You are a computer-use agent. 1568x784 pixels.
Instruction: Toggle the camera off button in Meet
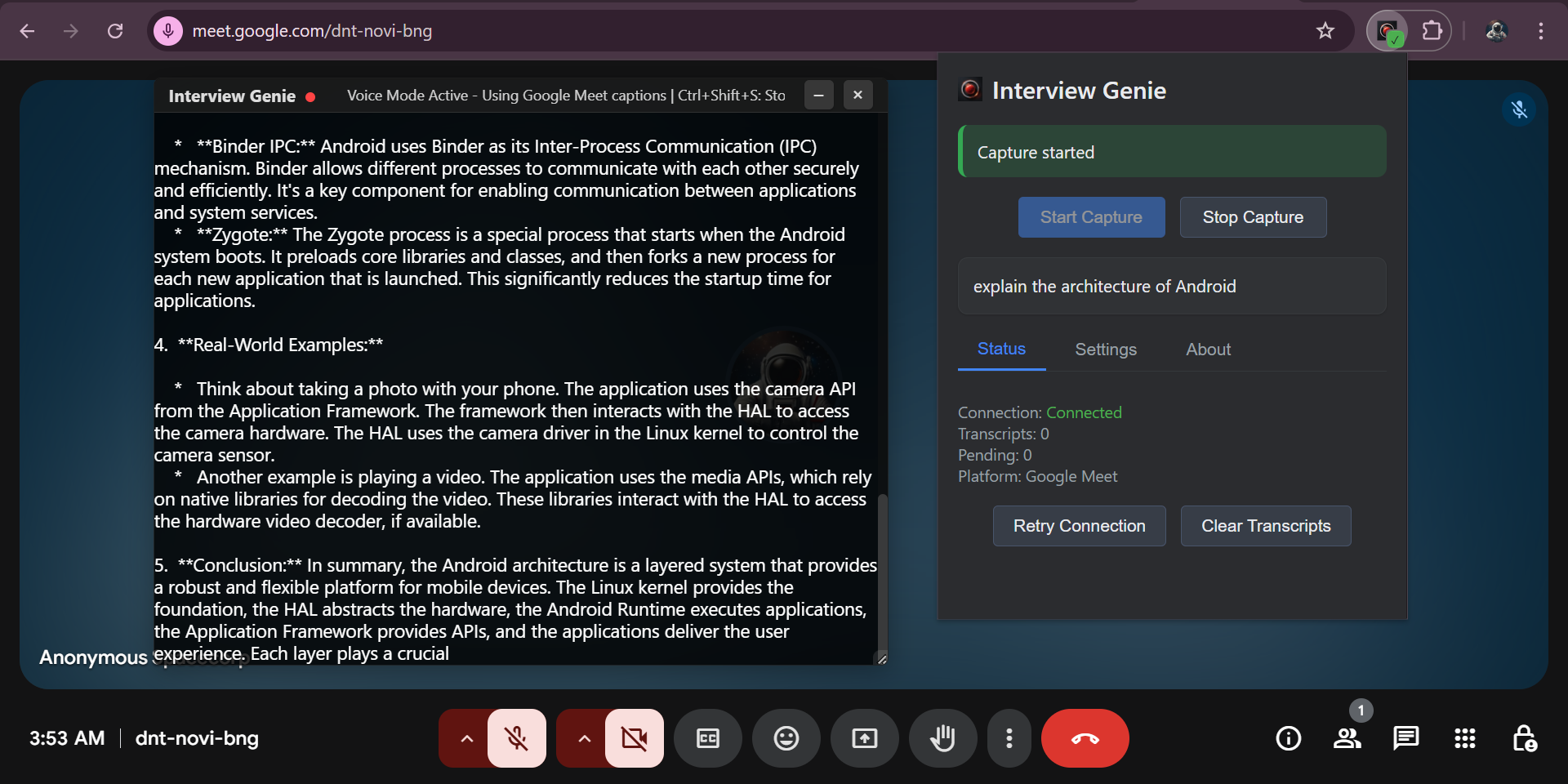[x=635, y=738]
